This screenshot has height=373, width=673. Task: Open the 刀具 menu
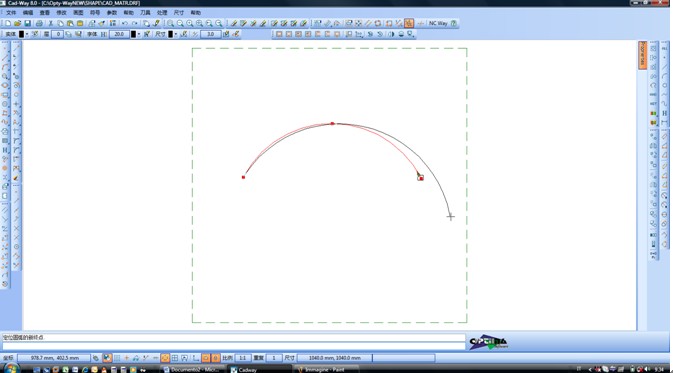pyautogui.click(x=146, y=13)
